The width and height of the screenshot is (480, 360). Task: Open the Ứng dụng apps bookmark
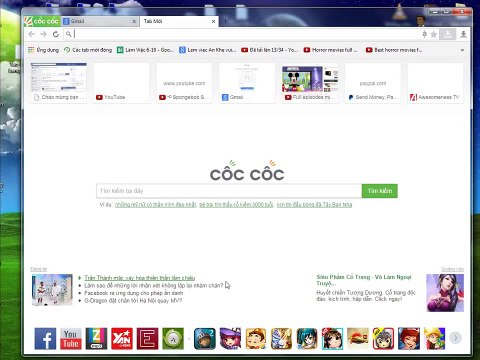[x=43, y=50]
